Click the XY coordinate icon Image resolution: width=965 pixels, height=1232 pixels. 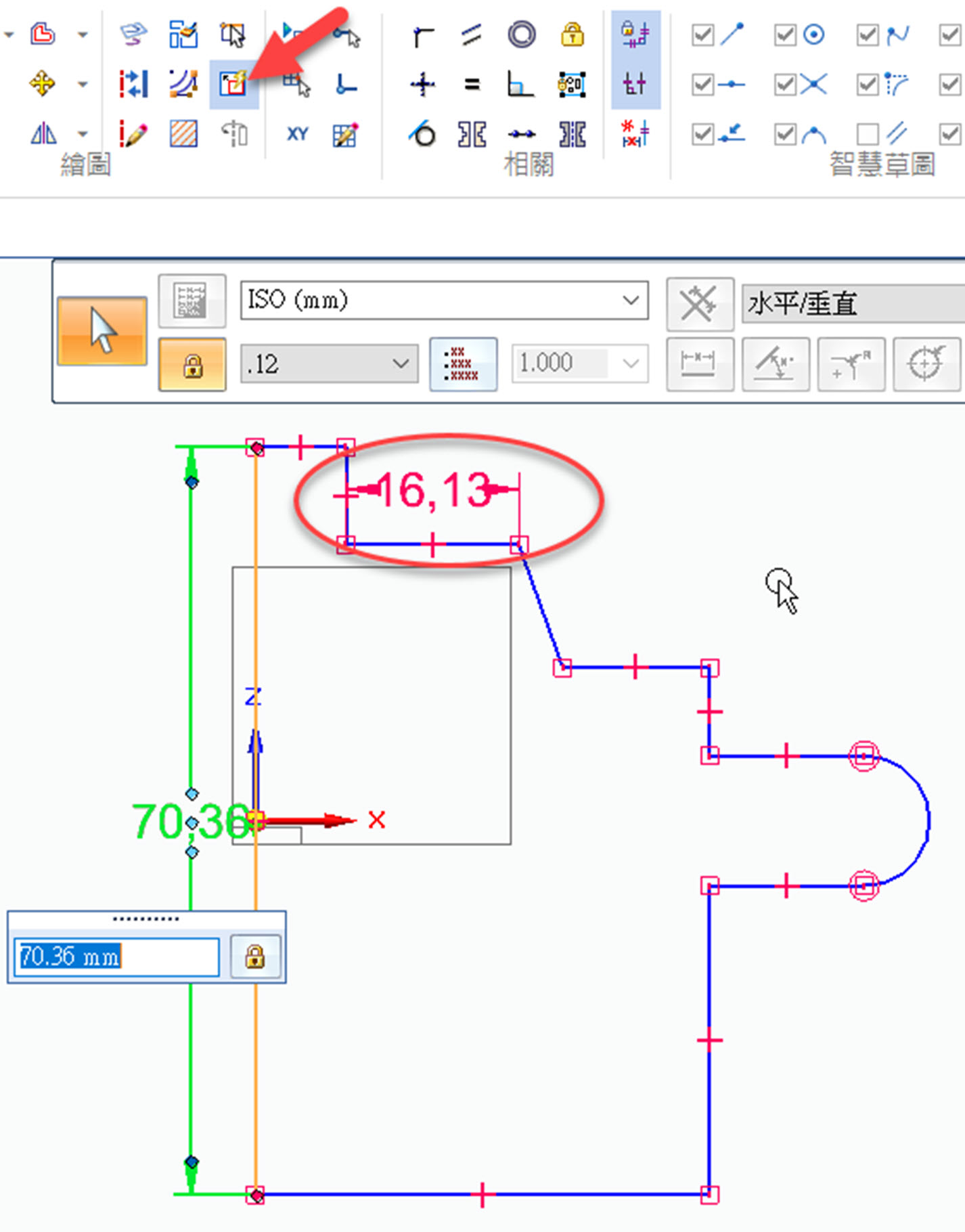tap(297, 134)
